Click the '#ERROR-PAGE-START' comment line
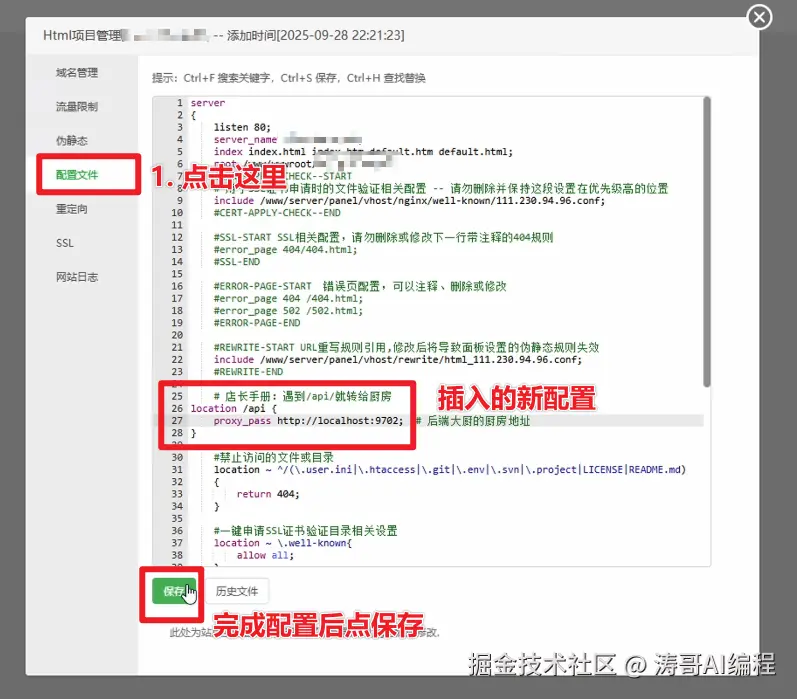This screenshot has height=699, width=797. pyautogui.click(x=360, y=286)
